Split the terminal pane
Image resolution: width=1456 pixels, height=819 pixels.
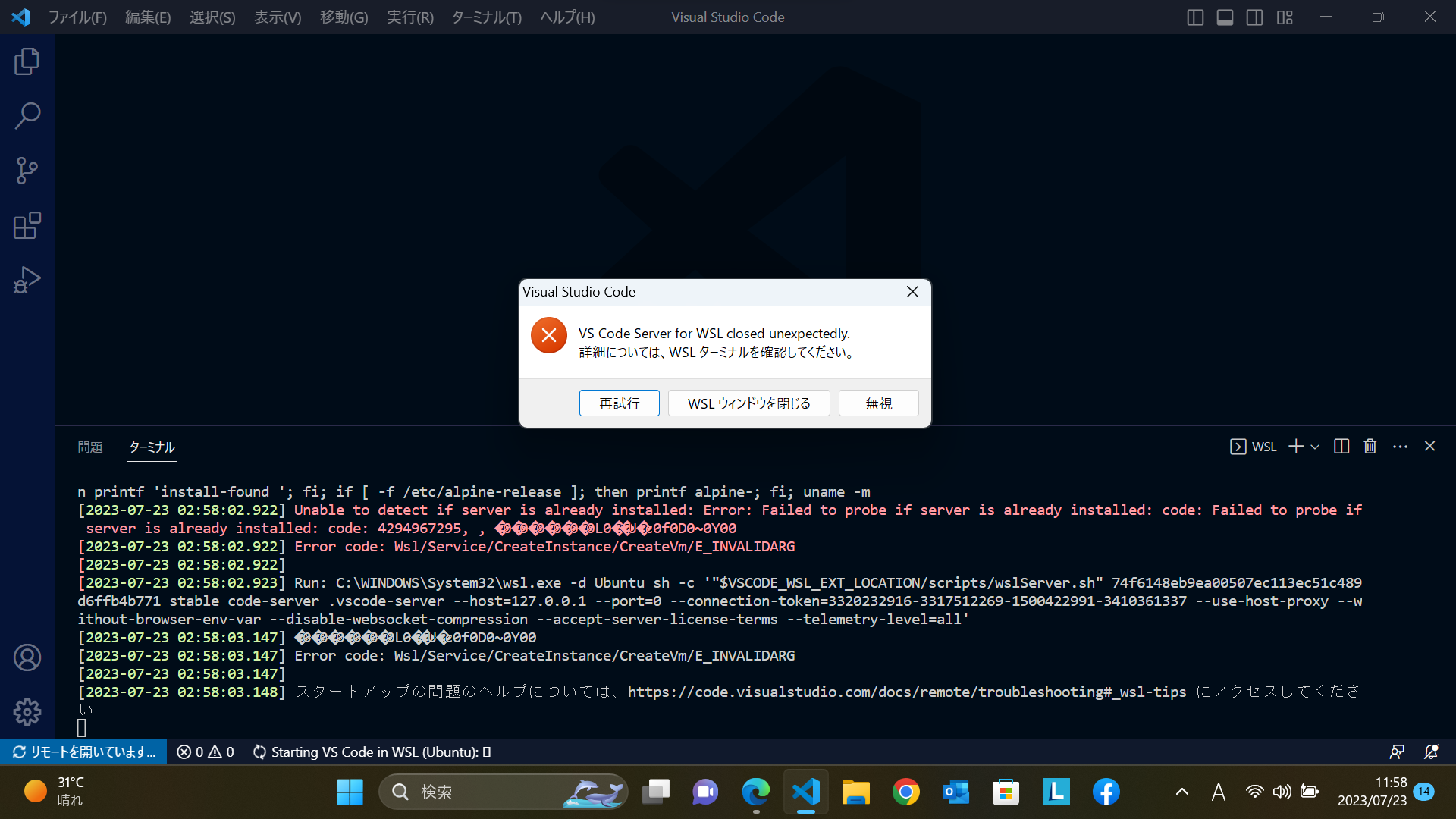tap(1341, 447)
